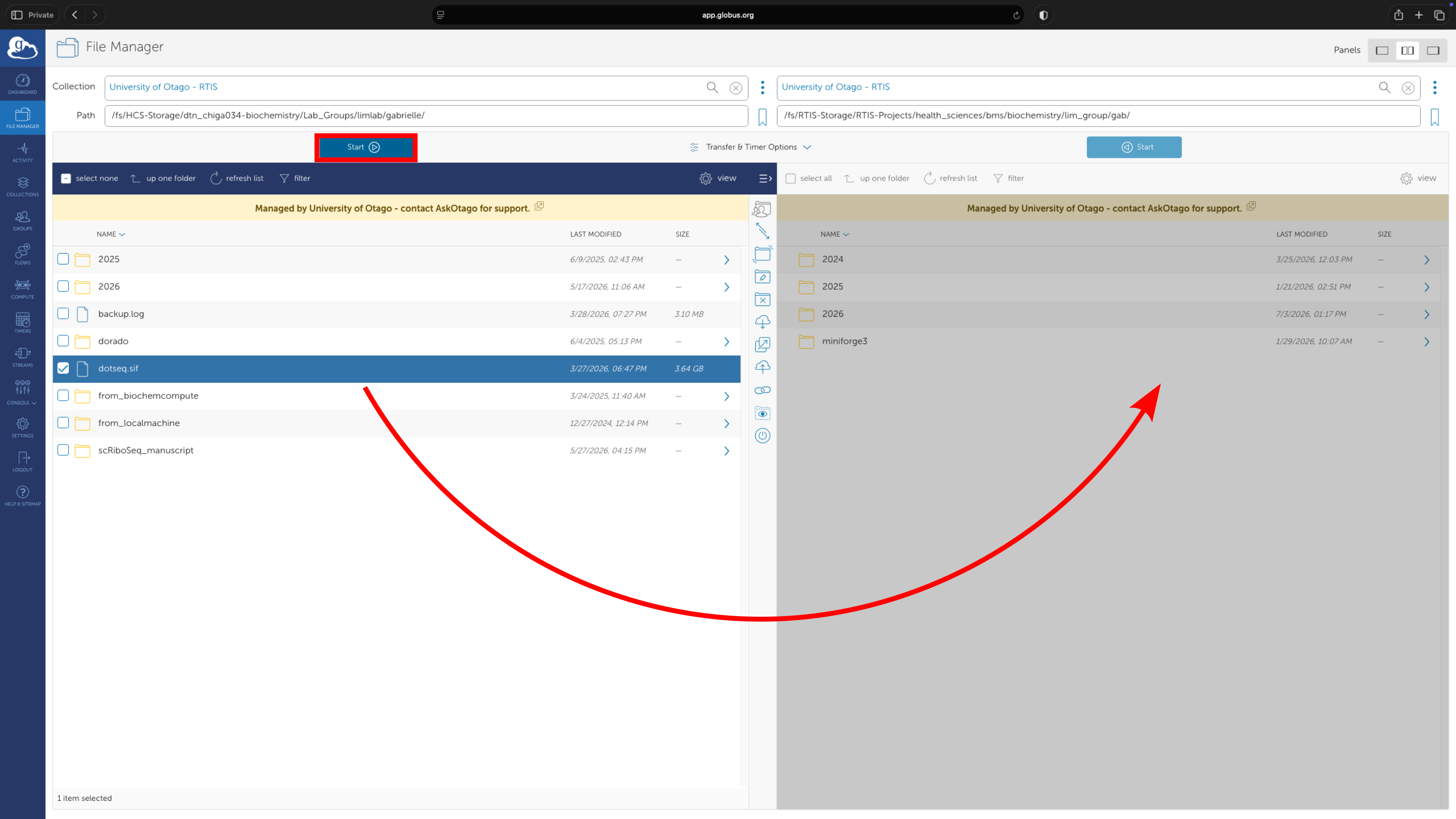Sort the left panel by NAME header
1456x819 pixels.
(x=111, y=234)
